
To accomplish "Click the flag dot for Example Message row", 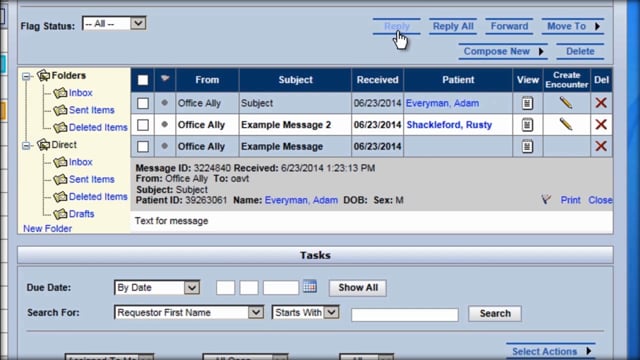I will (164, 146).
